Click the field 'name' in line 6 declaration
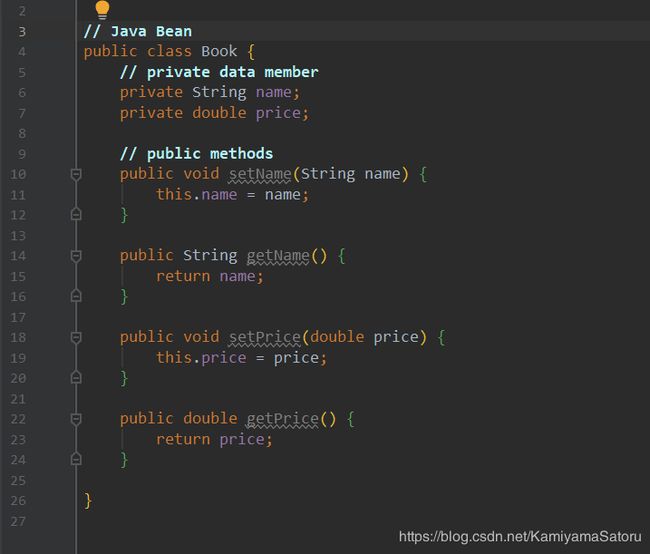Screen dimensions: 650x554 coord(274,92)
